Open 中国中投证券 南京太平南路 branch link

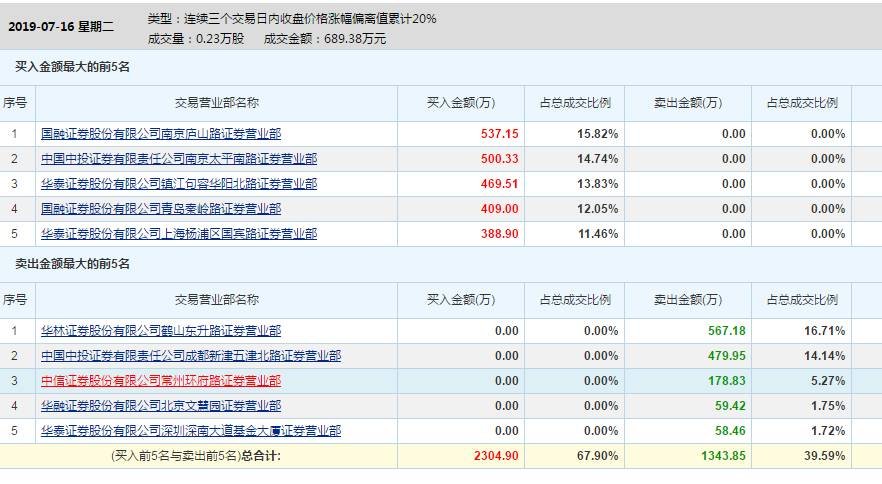[x=179, y=158]
